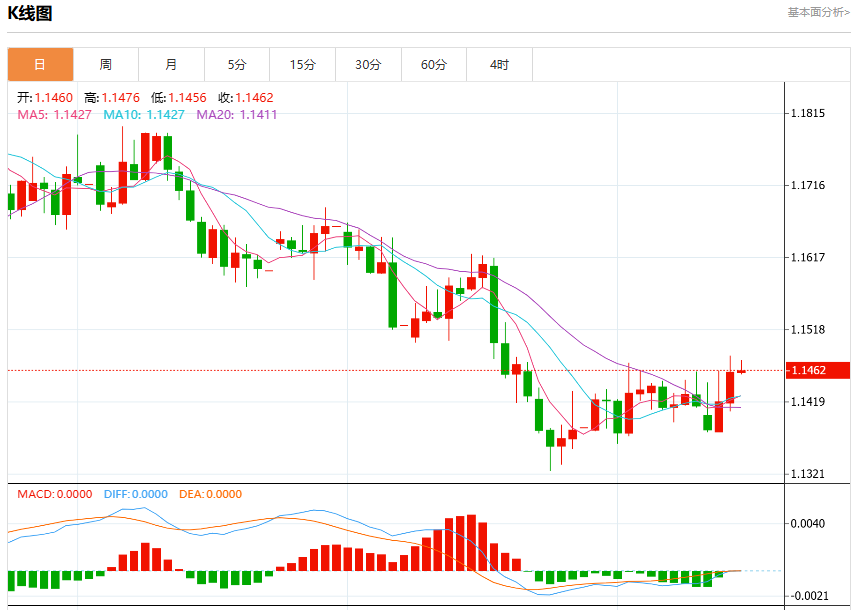Click the tallest red MACD histogram bar
Viewport: 855px width, 610px height.
point(472,542)
